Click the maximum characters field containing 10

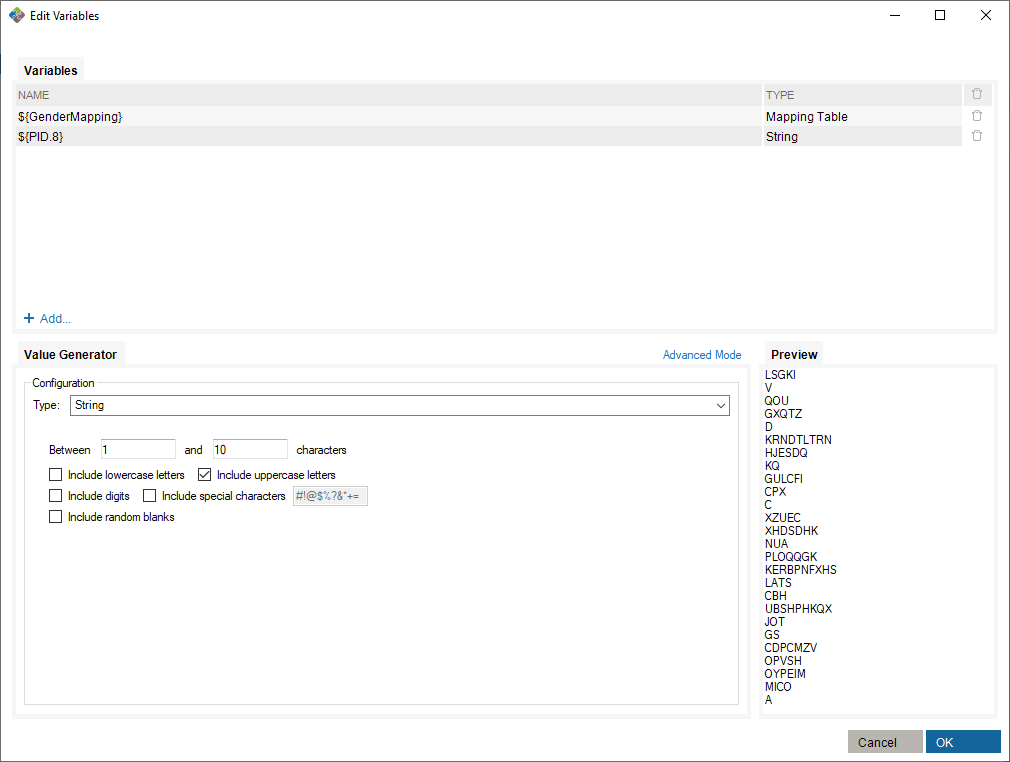pyautogui.click(x=250, y=450)
